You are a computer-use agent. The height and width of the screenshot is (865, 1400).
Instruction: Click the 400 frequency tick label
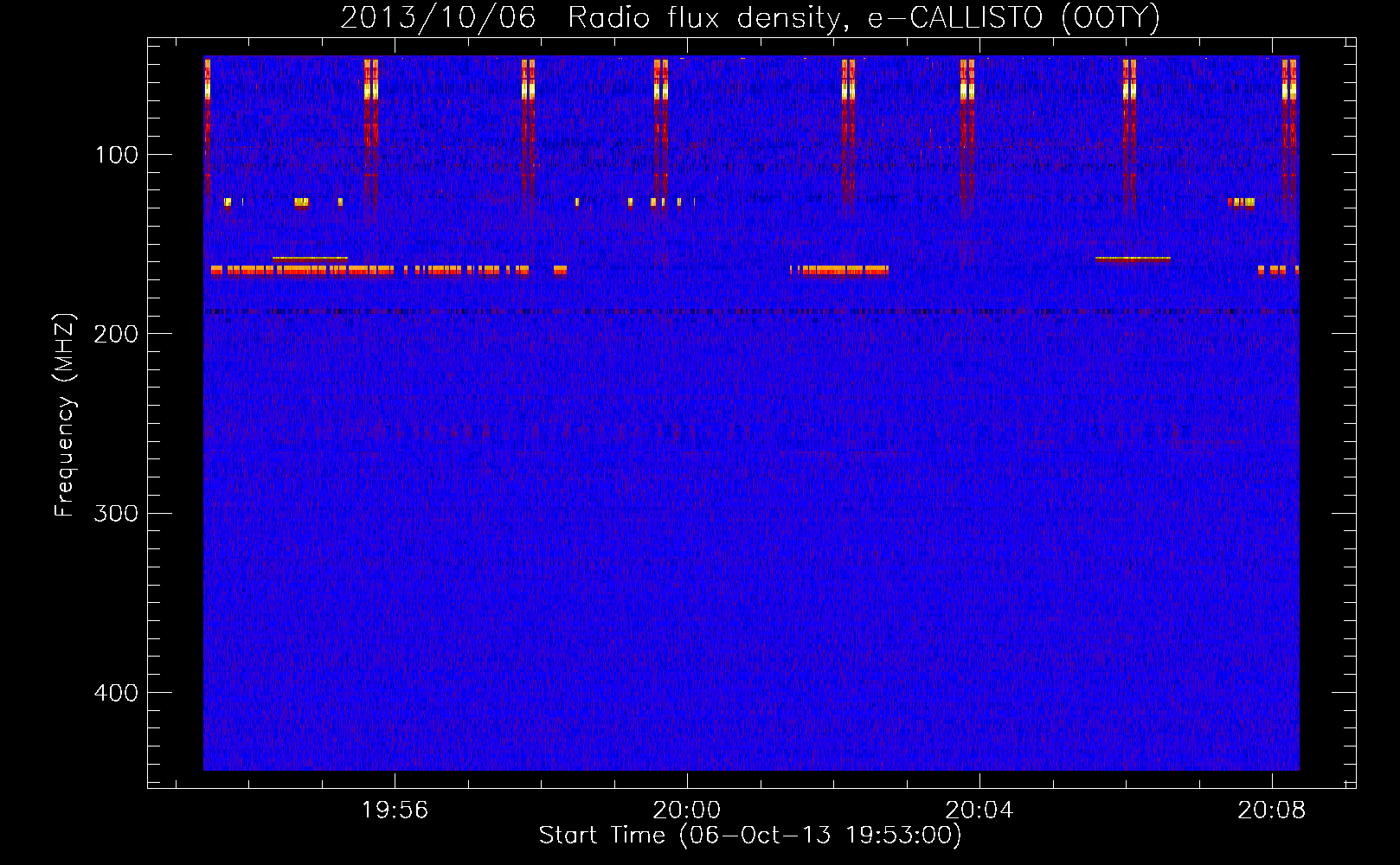[116, 693]
